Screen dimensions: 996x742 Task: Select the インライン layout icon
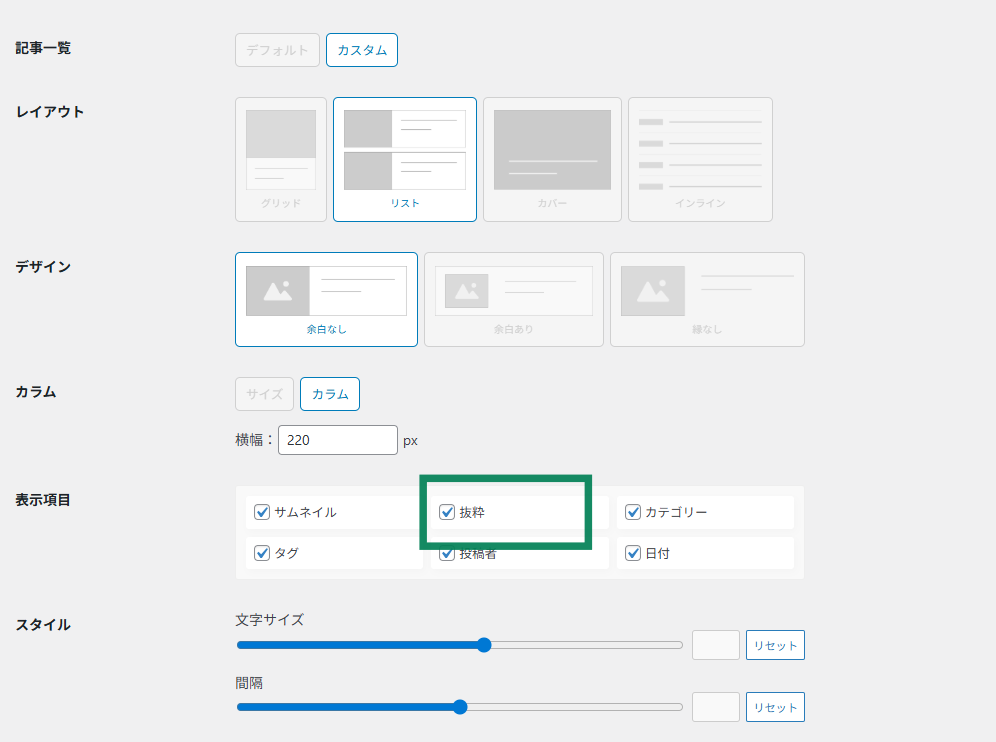pos(700,159)
